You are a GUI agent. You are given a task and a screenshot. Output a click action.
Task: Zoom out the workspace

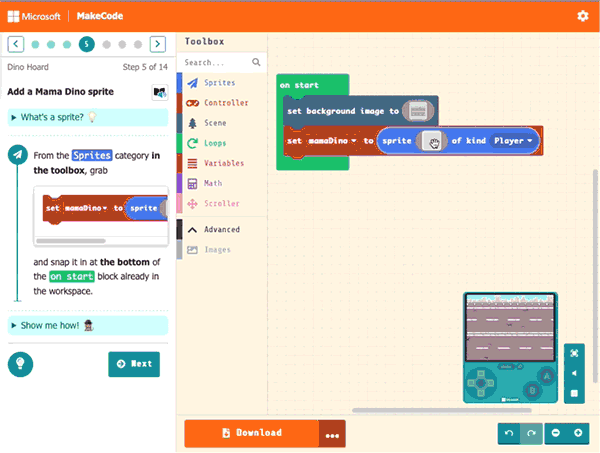(x=556, y=433)
